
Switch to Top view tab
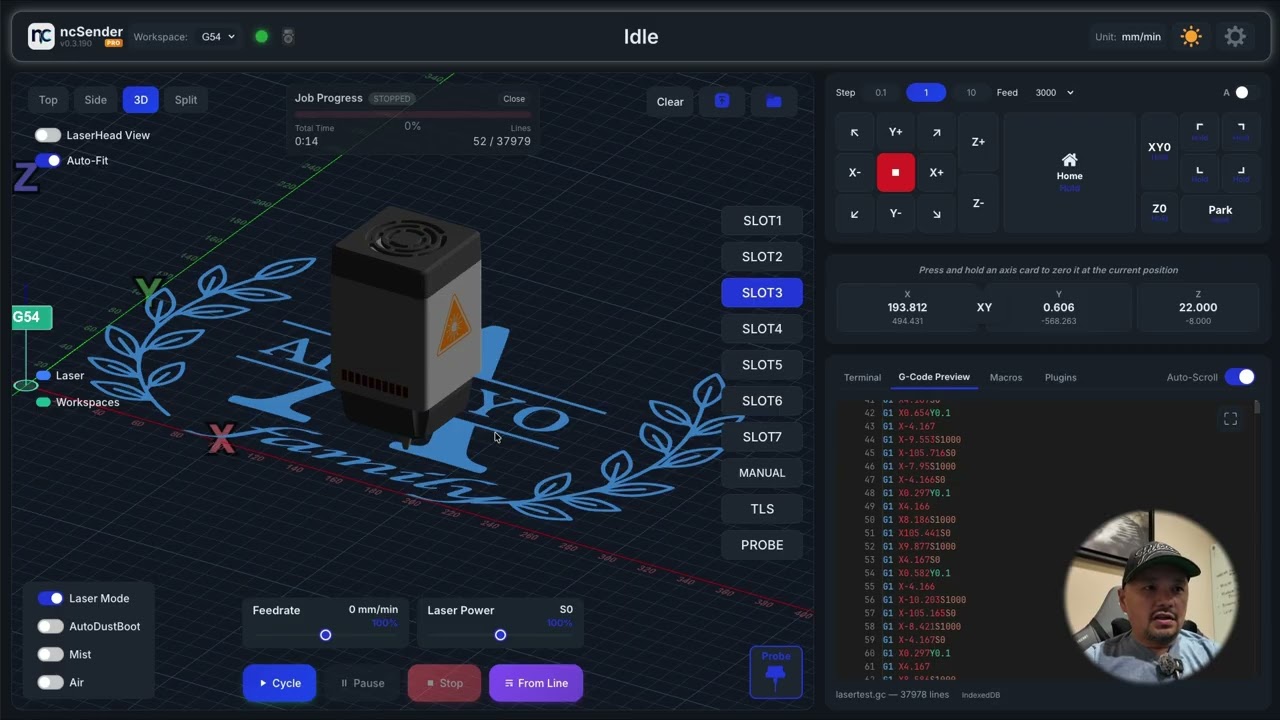pos(48,100)
